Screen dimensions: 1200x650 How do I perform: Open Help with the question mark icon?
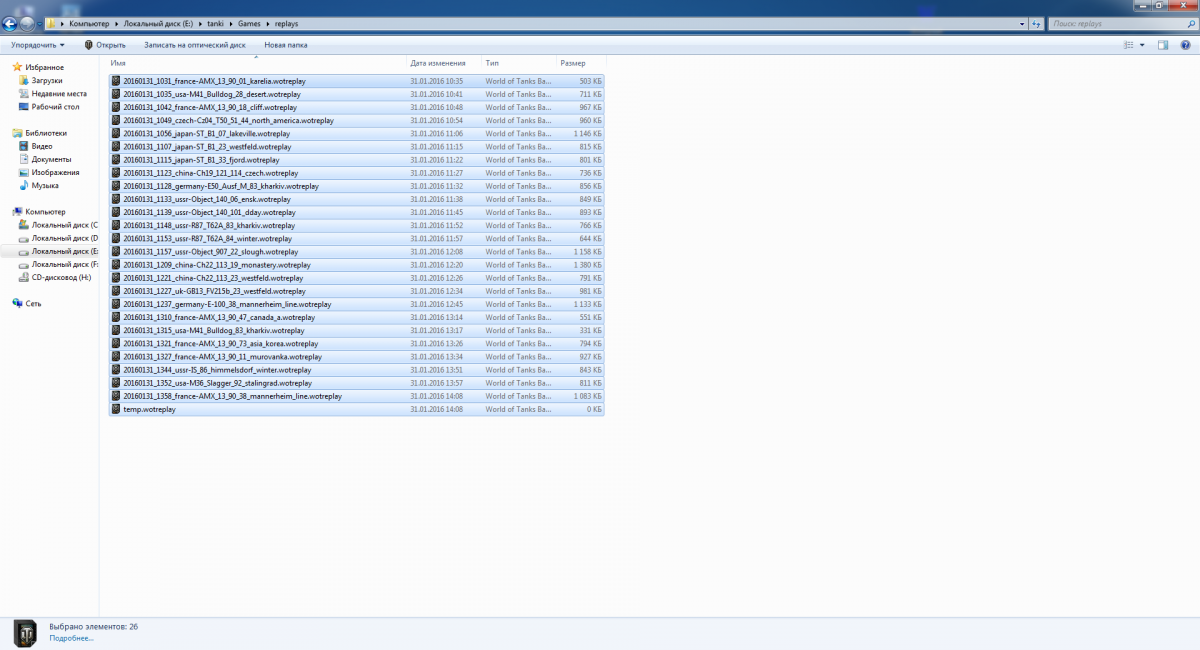(x=1185, y=45)
